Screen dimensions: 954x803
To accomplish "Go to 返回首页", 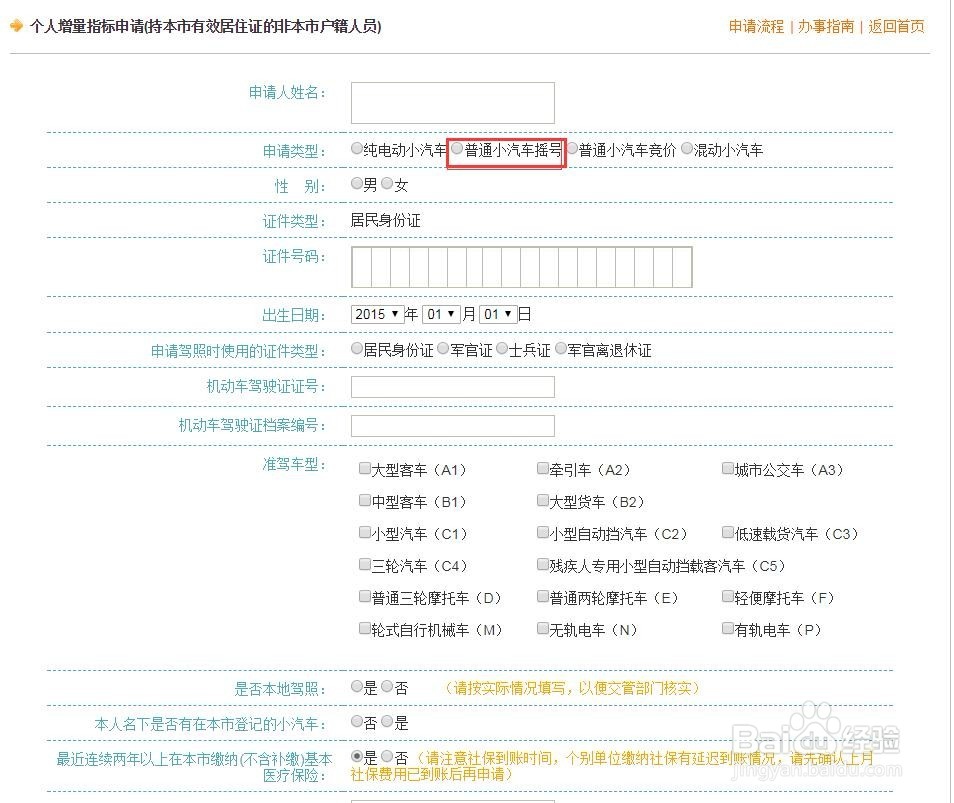I will [897, 27].
